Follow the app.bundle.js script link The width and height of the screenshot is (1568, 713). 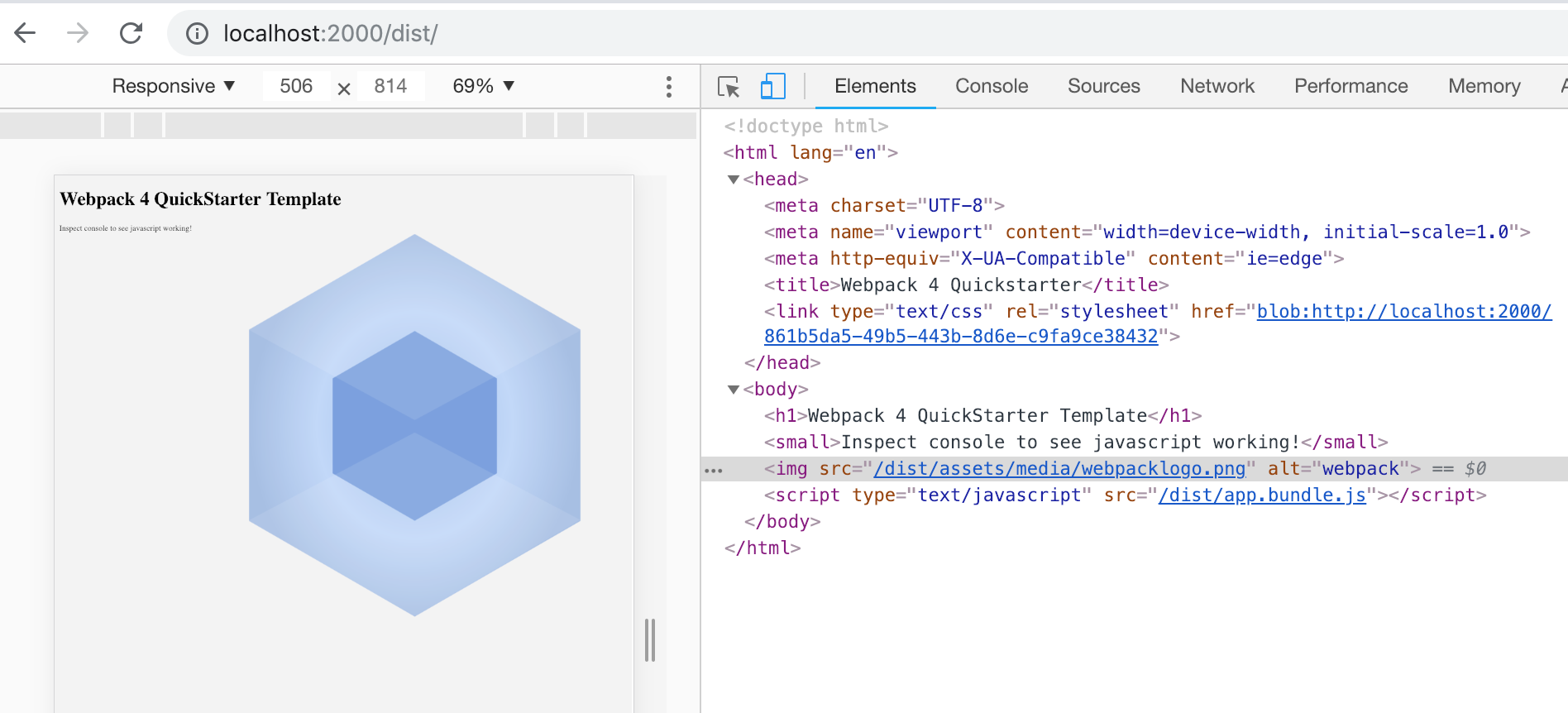point(1261,495)
